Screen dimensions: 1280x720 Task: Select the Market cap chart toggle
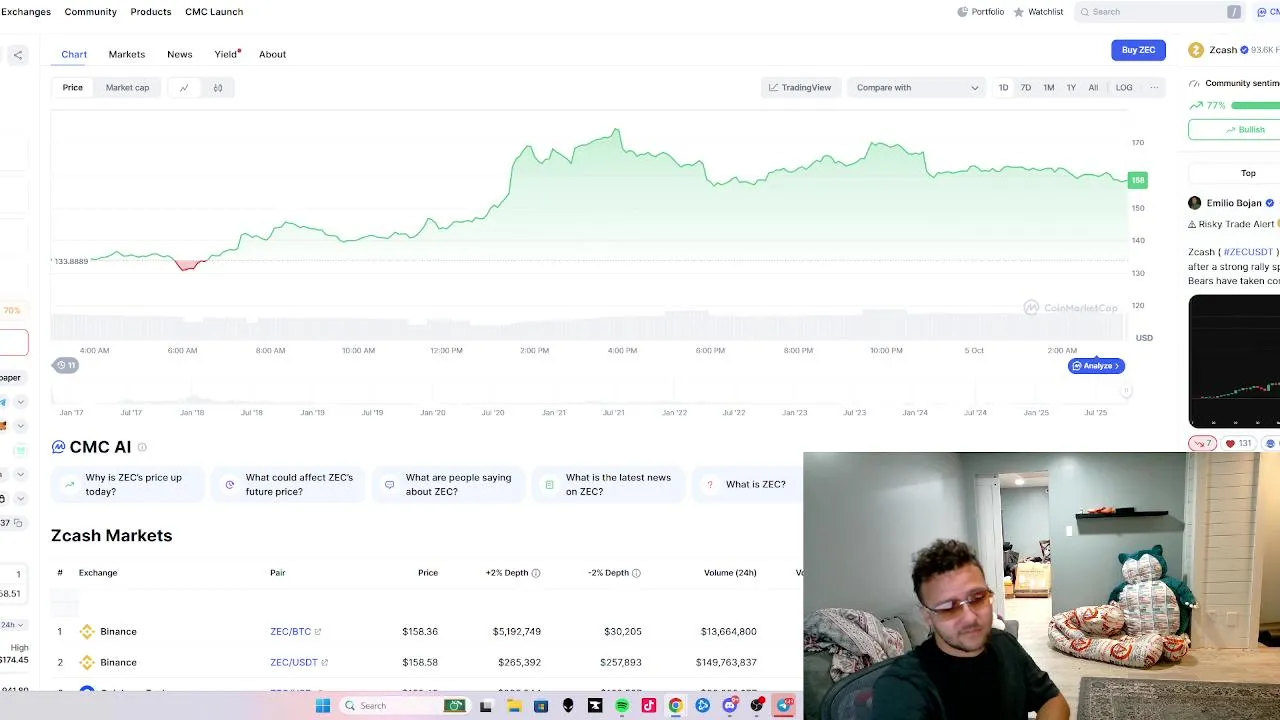pos(127,88)
